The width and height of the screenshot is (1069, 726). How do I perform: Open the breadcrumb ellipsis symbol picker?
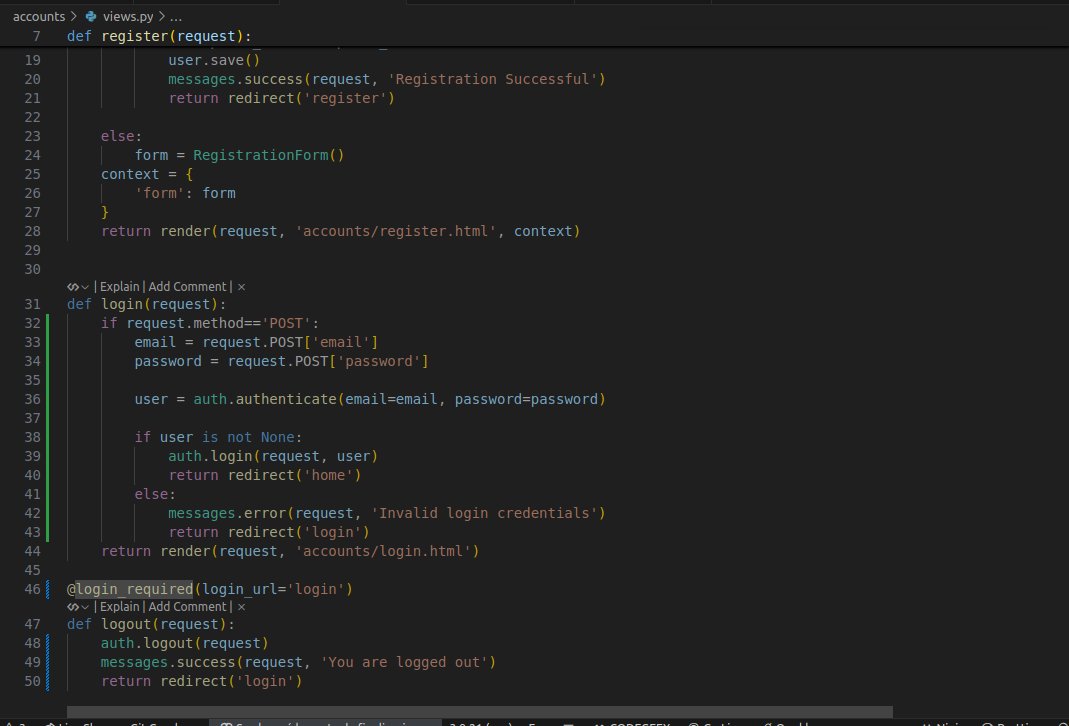176,16
